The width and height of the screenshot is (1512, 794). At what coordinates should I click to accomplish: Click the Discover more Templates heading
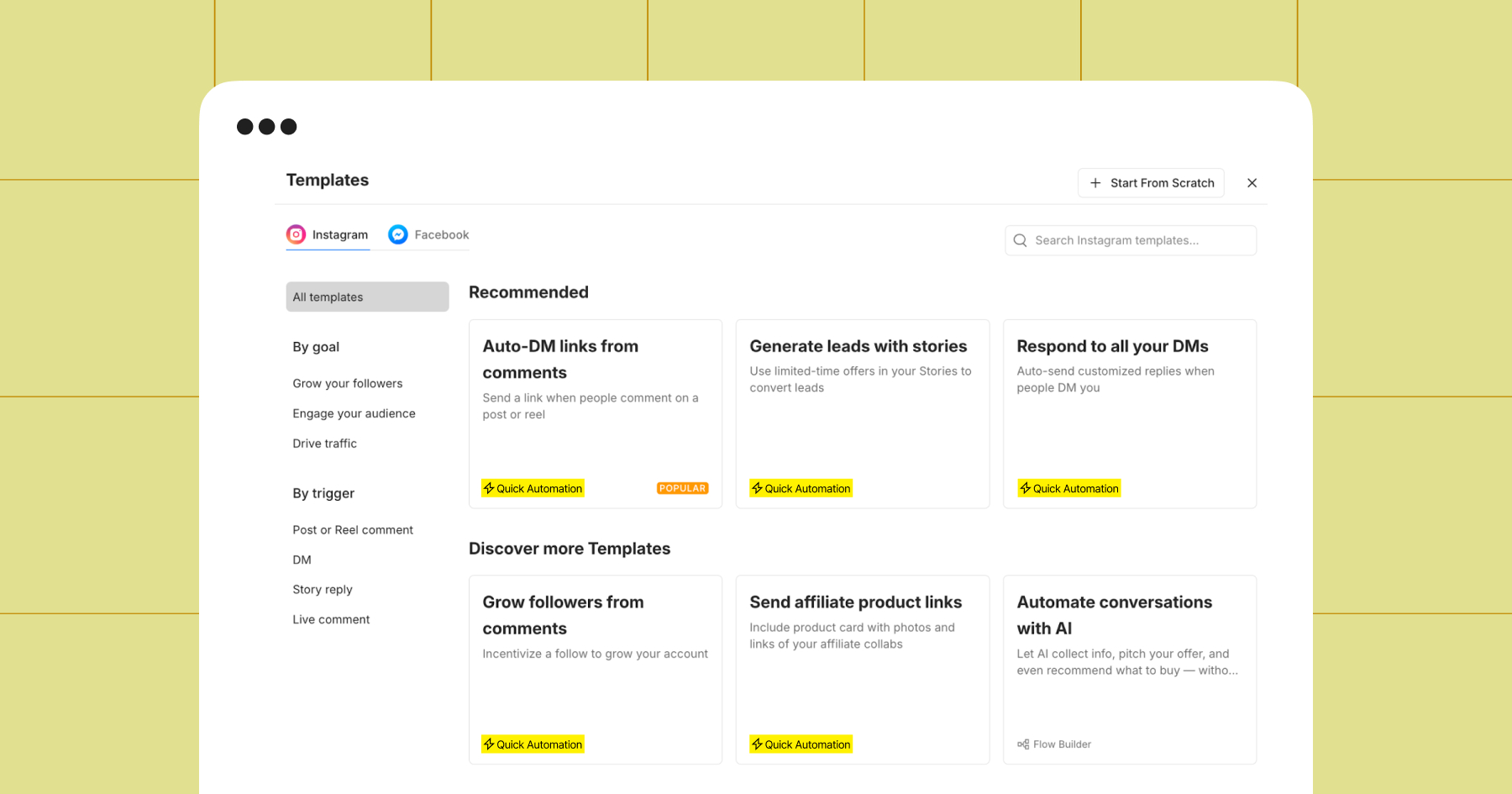(x=570, y=549)
